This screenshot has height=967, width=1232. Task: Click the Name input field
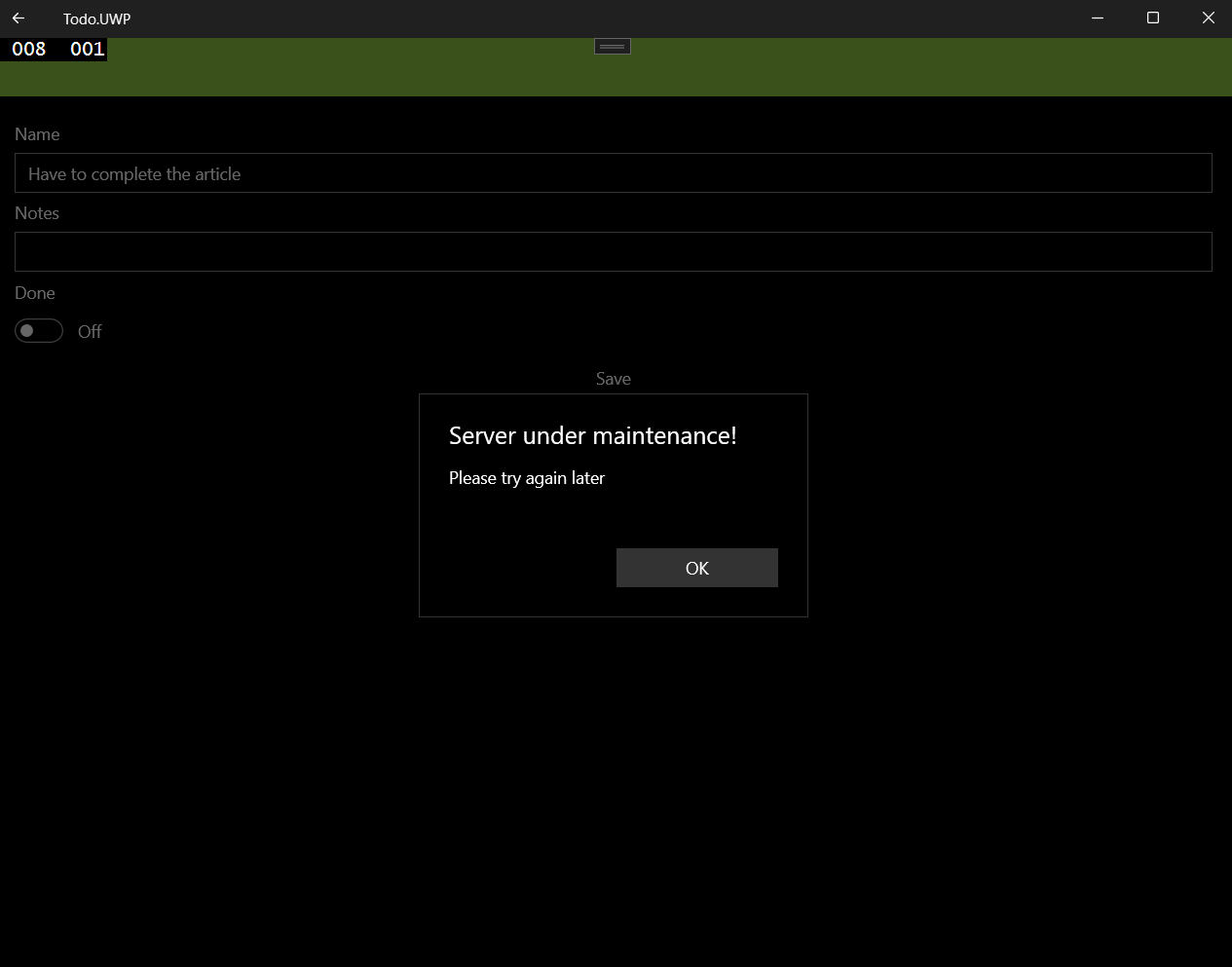[614, 173]
